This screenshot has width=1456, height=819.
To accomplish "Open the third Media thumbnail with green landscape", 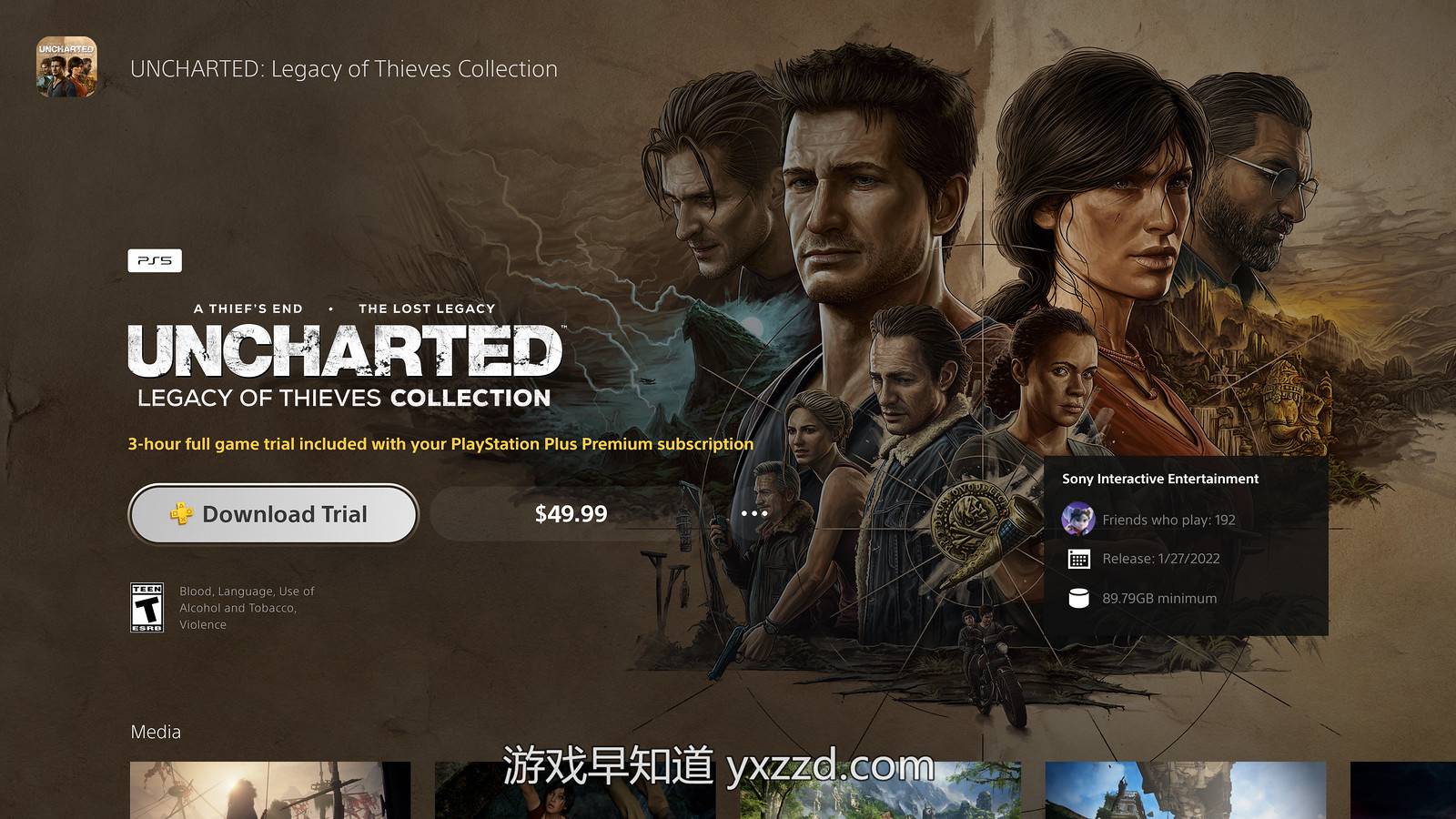I will (x=880, y=790).
